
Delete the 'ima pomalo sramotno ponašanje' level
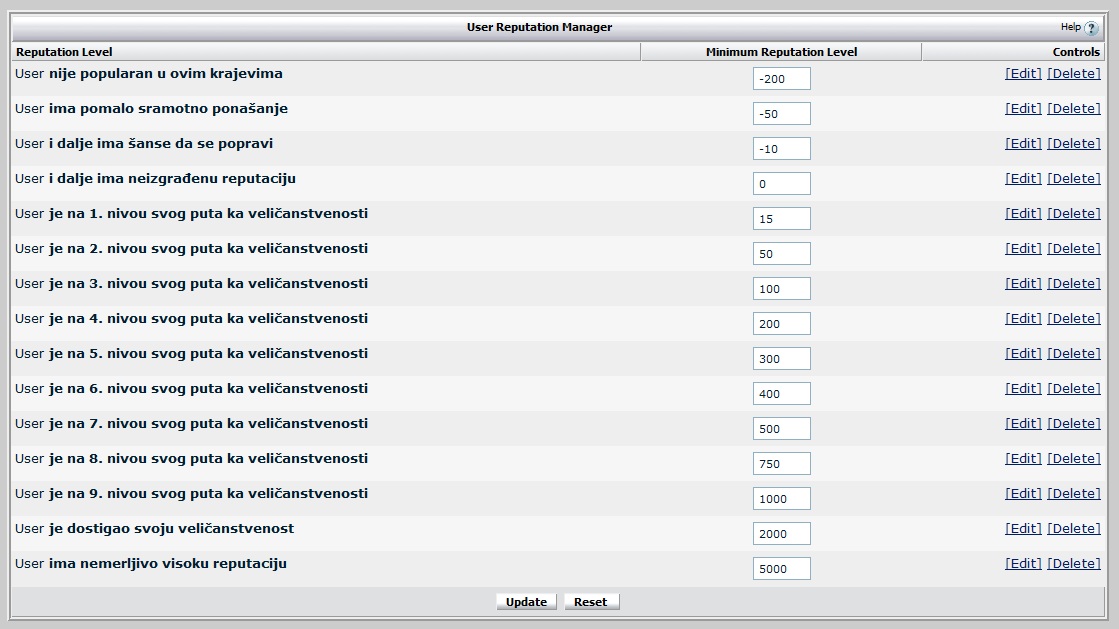coord(1073,109)
